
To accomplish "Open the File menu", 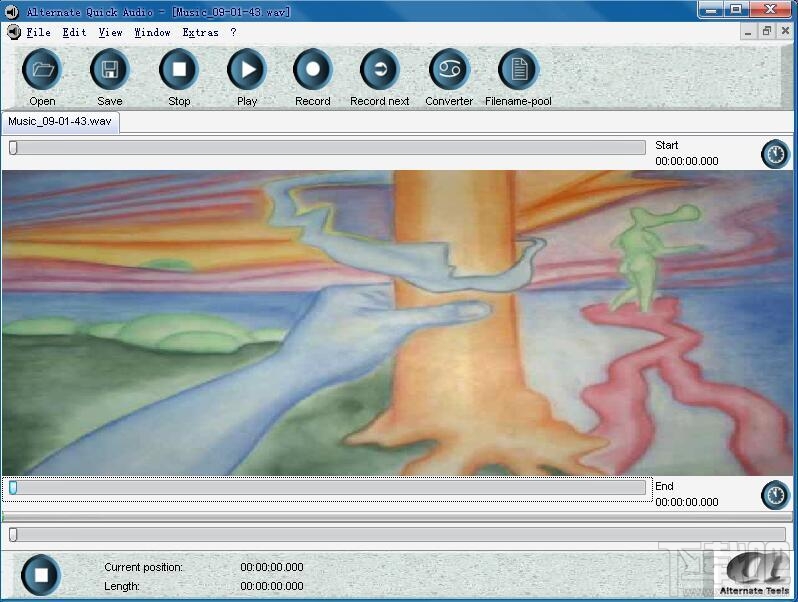I will coord(39,32).
